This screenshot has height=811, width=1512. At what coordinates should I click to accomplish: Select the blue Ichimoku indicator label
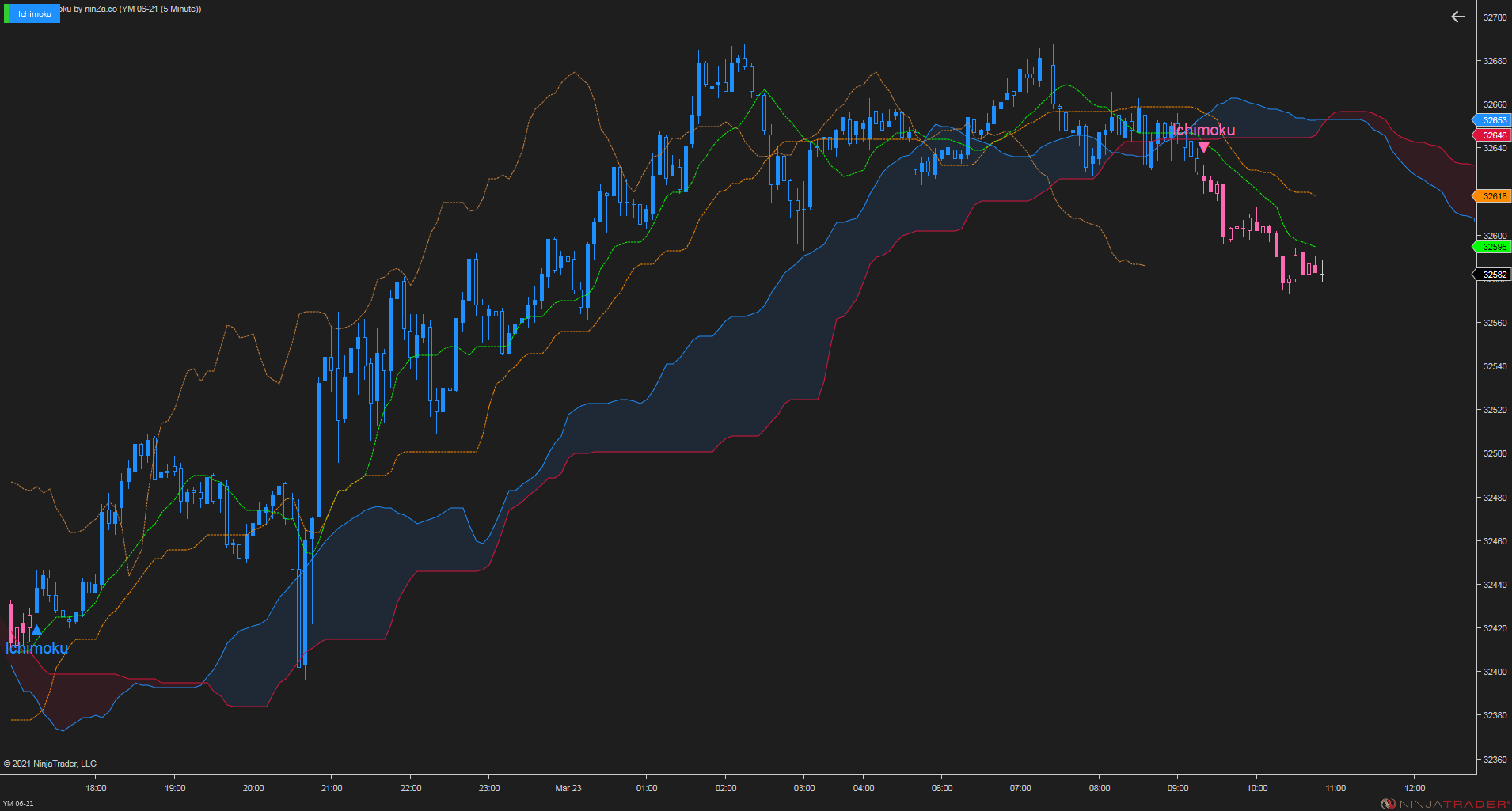(x=34, y=13)
